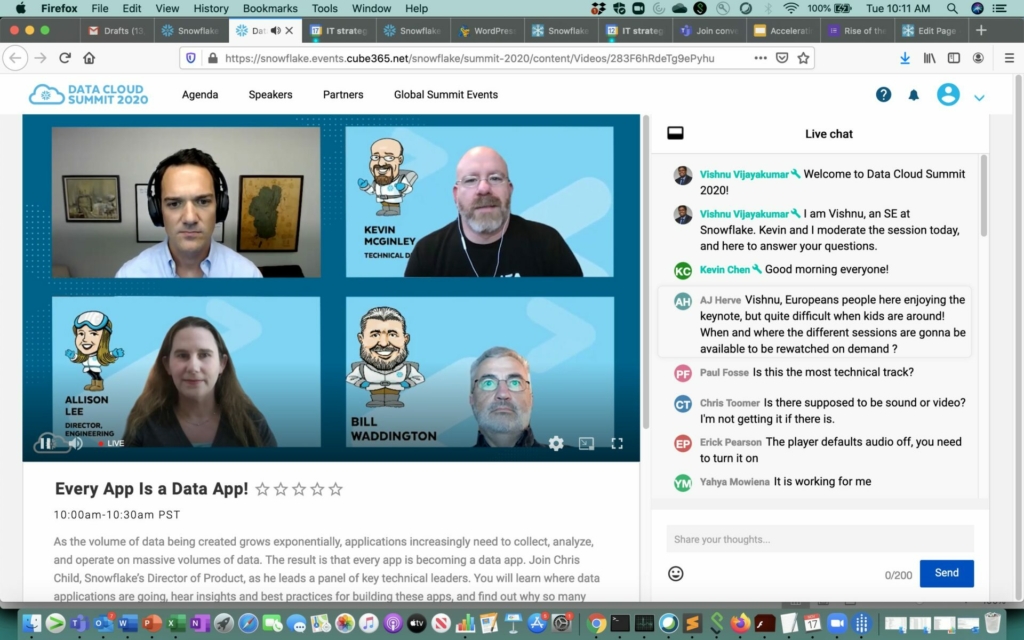Image resolution: width=1024 pixels, height=640 pixels.
Task: Open the user profile avatar menu
Action: (948, 94)
